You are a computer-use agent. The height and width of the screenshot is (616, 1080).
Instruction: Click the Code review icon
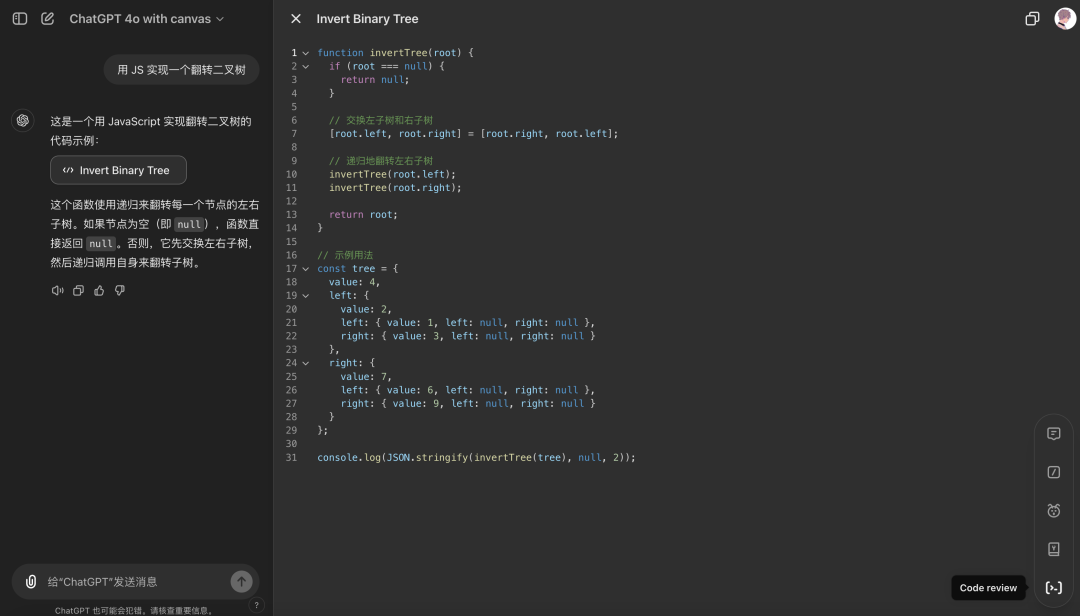[1053, 588]
